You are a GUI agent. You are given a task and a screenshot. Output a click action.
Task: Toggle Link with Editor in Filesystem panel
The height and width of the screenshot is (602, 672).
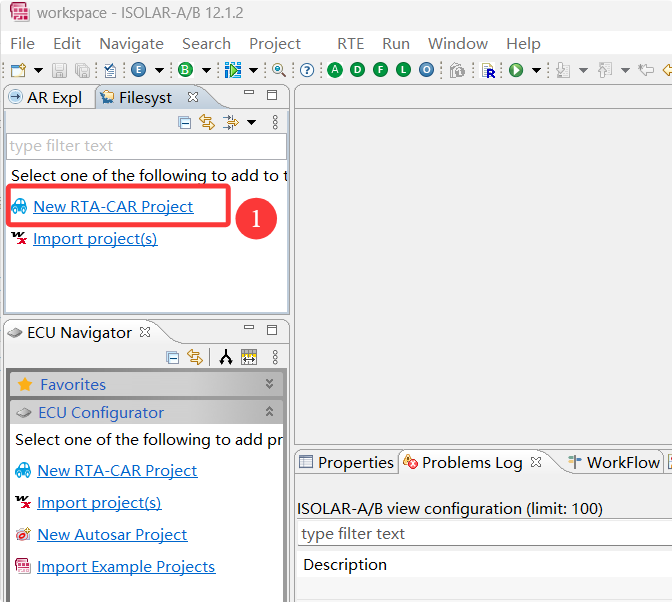pos(207,123)
